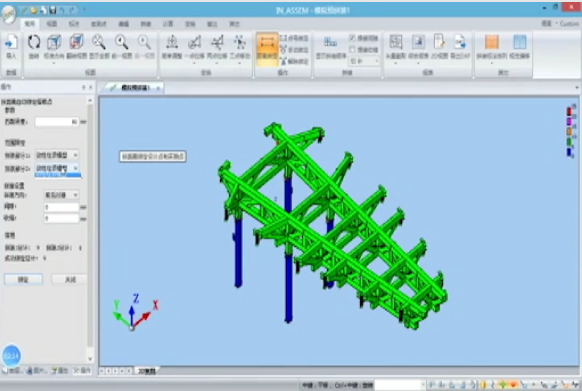Click the Import file icon with blue arrow

pos(11,46)
